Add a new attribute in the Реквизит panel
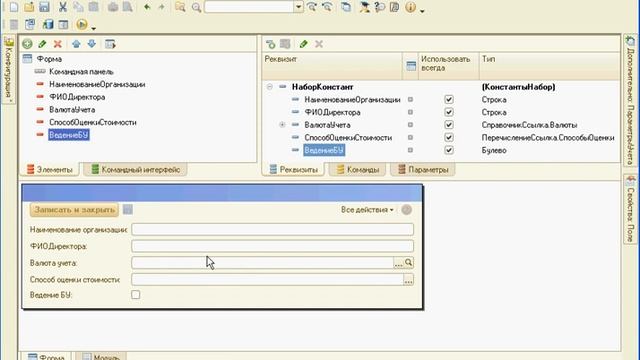This screenshot has height=360, width=640. pos(270,44)
